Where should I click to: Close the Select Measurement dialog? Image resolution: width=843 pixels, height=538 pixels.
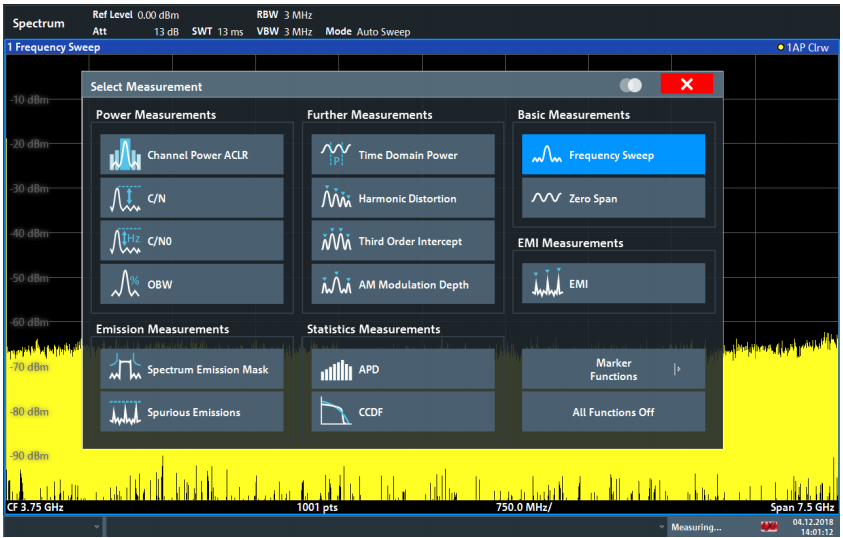tap(687, 84)
